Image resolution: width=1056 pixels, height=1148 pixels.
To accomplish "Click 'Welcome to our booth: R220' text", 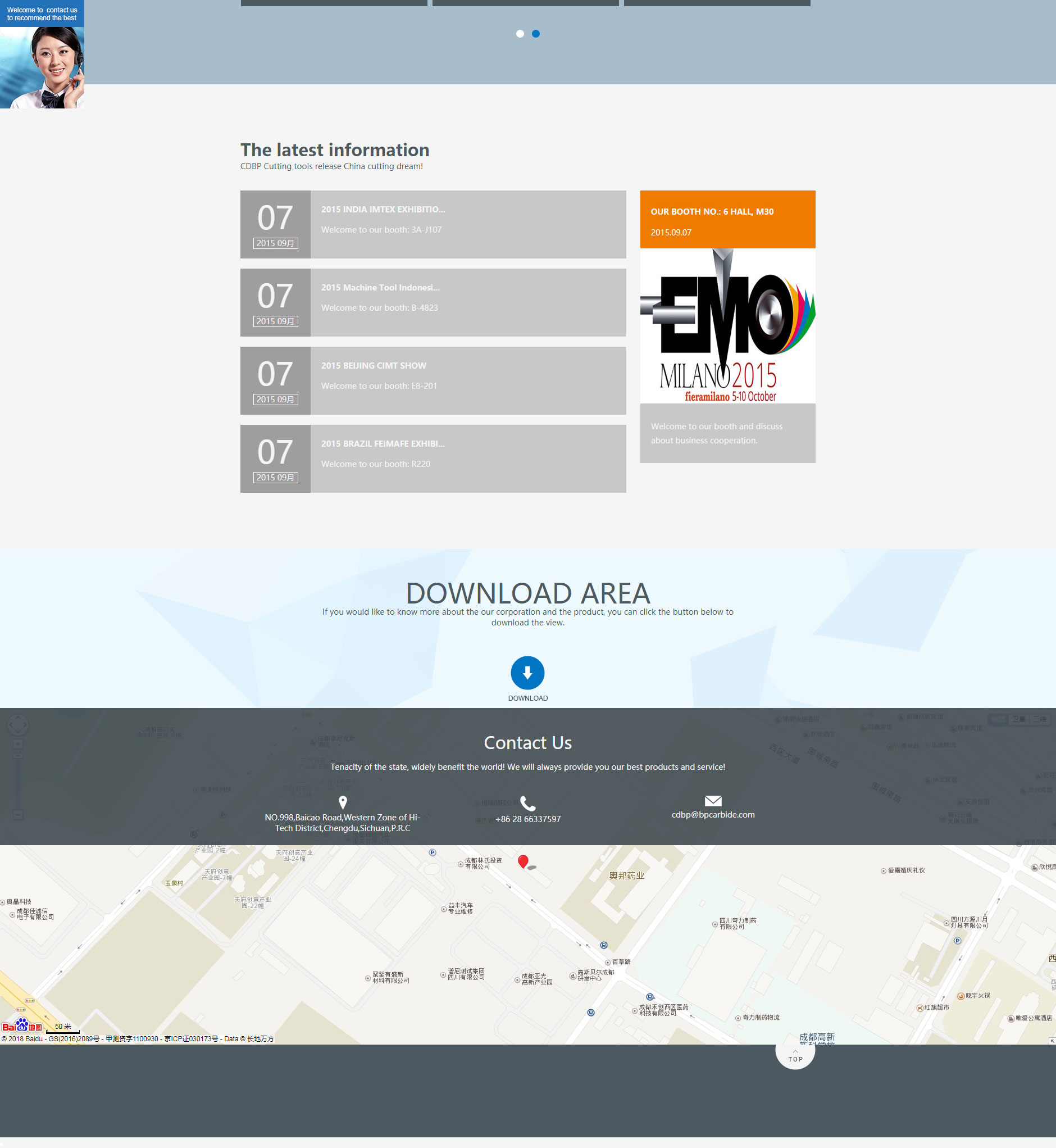I will [376, 464].
